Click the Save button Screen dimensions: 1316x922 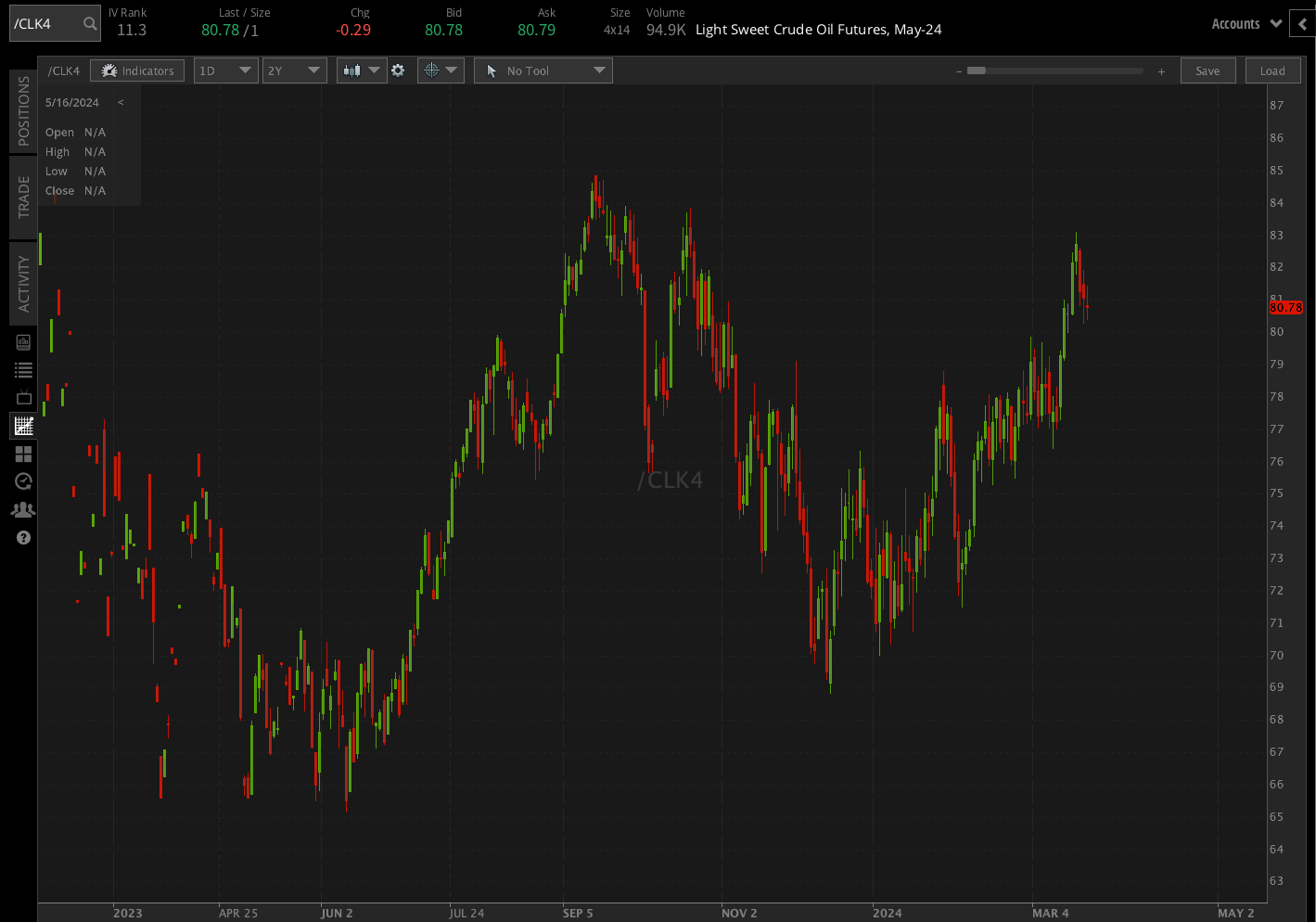pyautogui.click(x=1207, y=70)
